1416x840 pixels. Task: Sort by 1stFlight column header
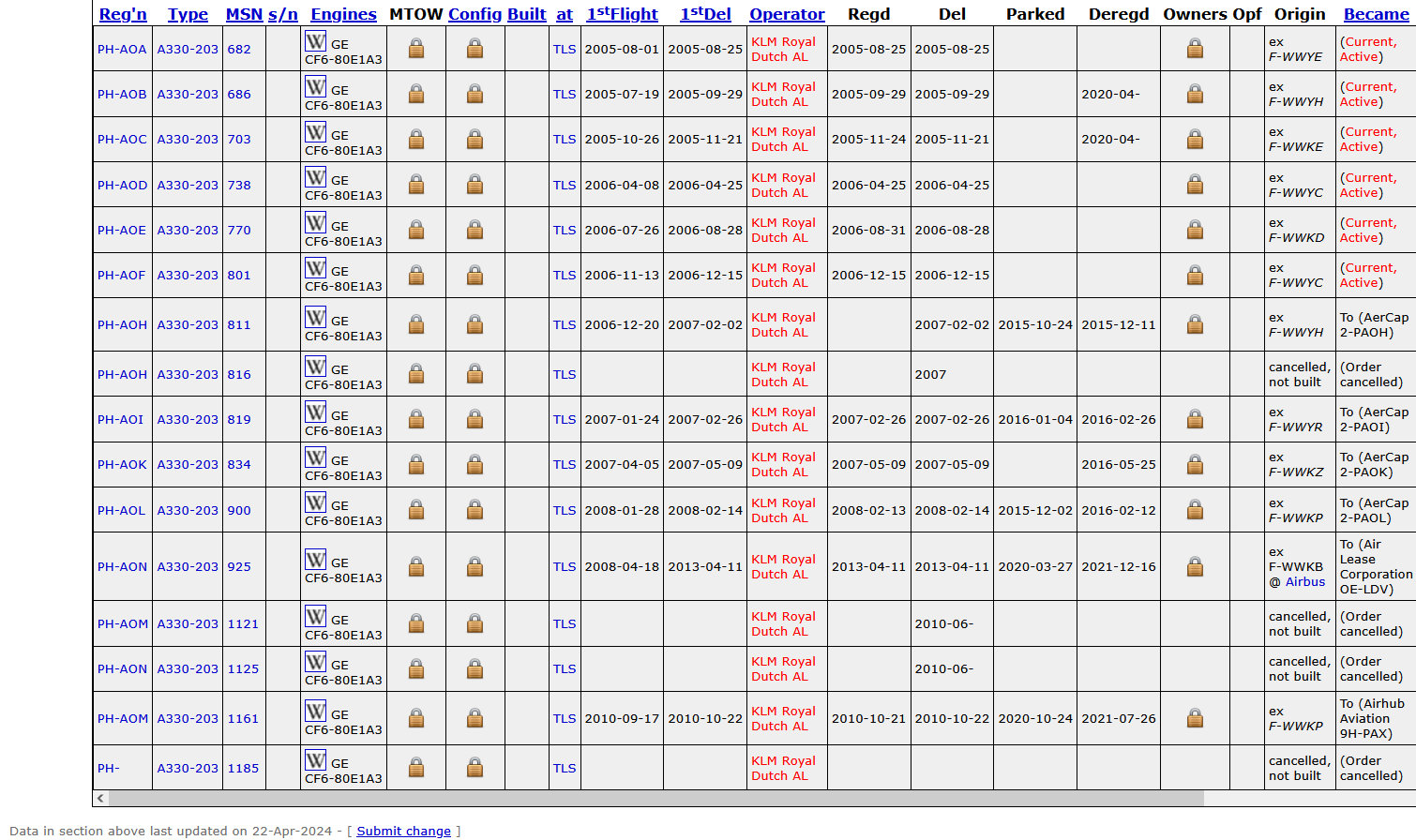pyautogui.click(x=623, y=14)
